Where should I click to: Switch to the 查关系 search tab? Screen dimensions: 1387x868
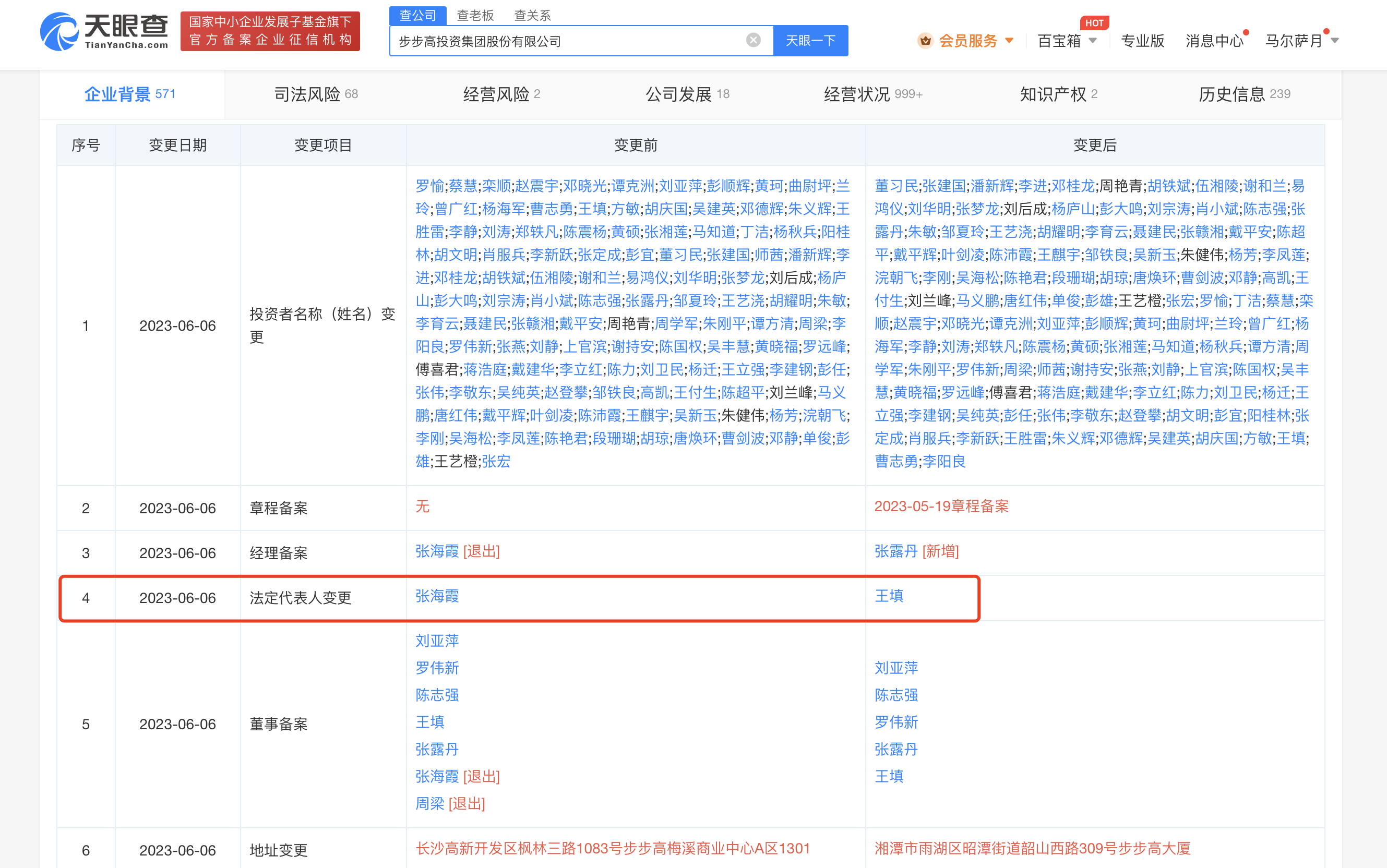[533, 16]
